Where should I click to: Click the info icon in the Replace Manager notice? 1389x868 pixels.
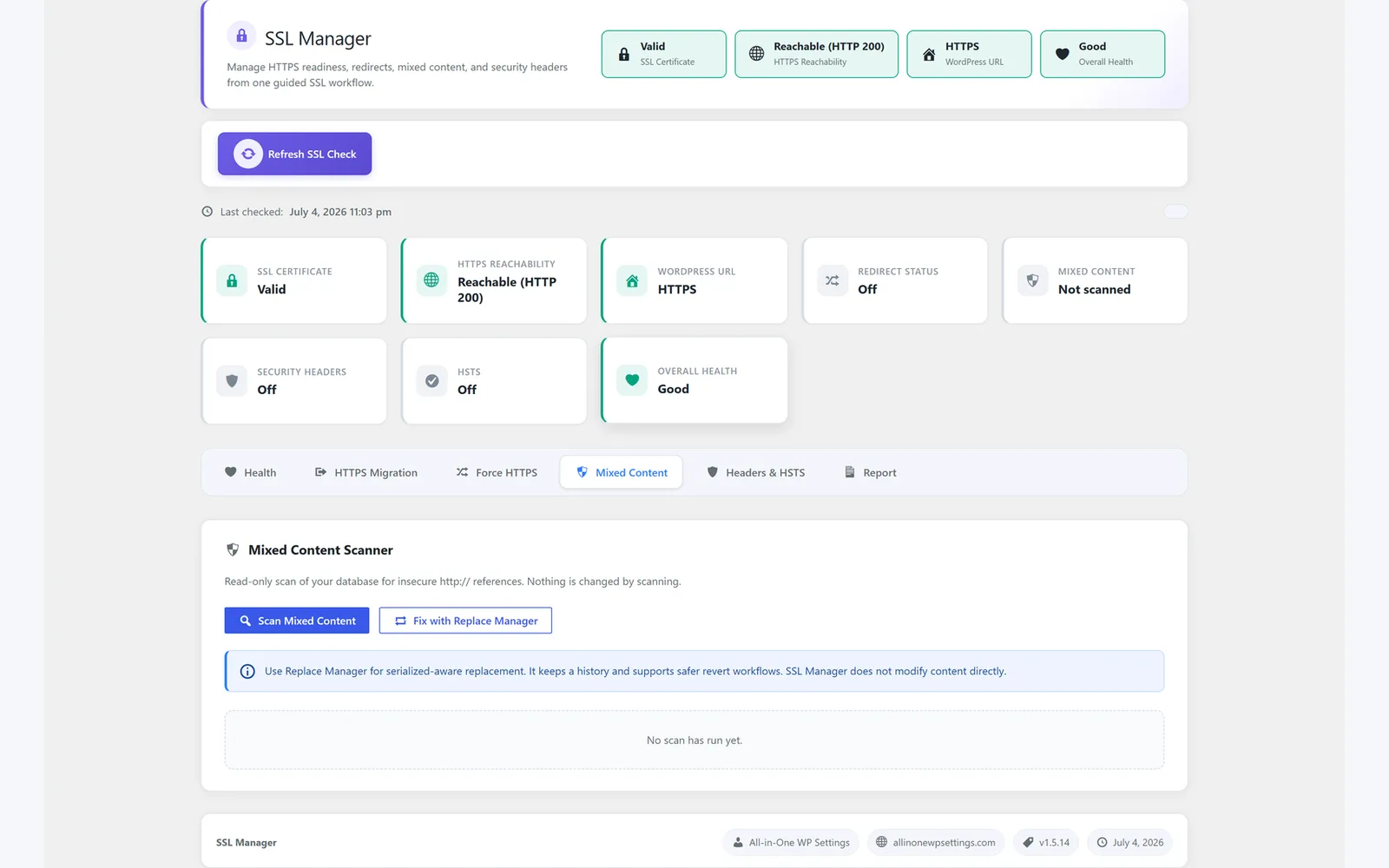point(247,671)
